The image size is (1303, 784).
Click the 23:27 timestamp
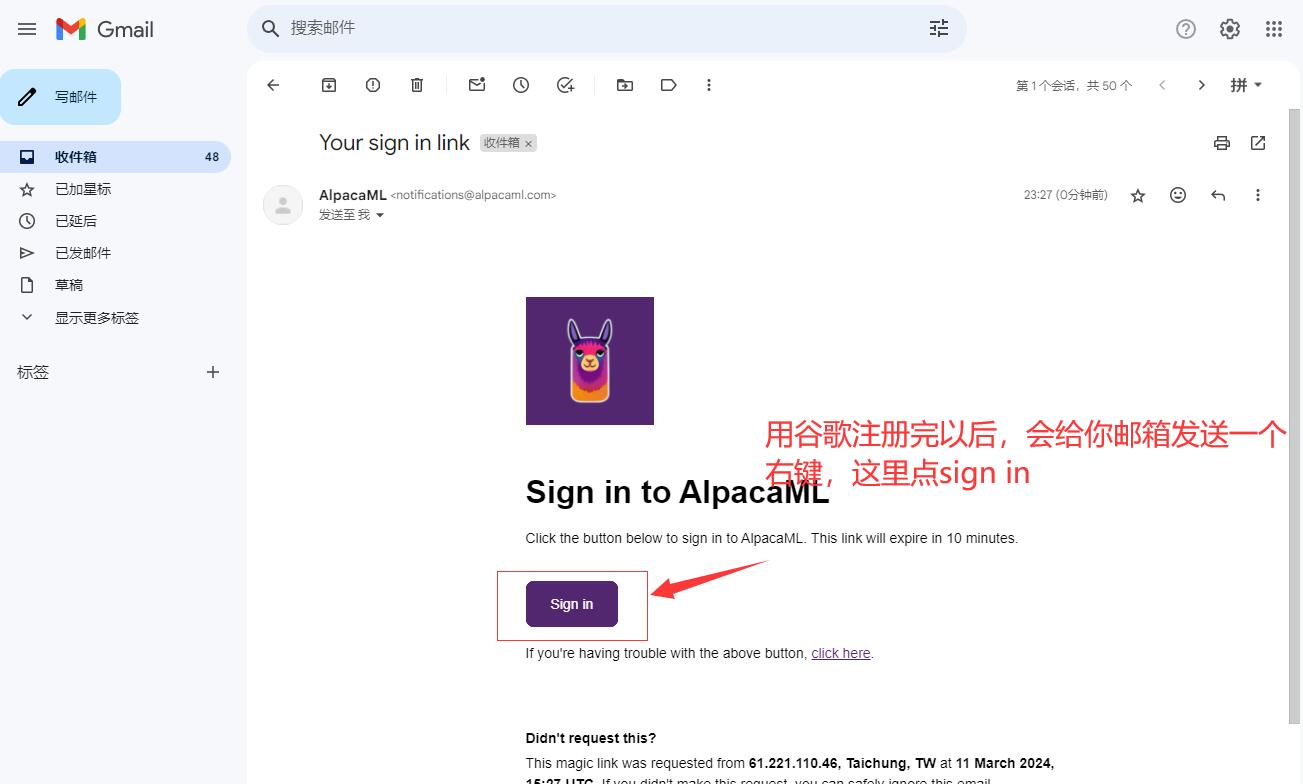click(1066, 195)
